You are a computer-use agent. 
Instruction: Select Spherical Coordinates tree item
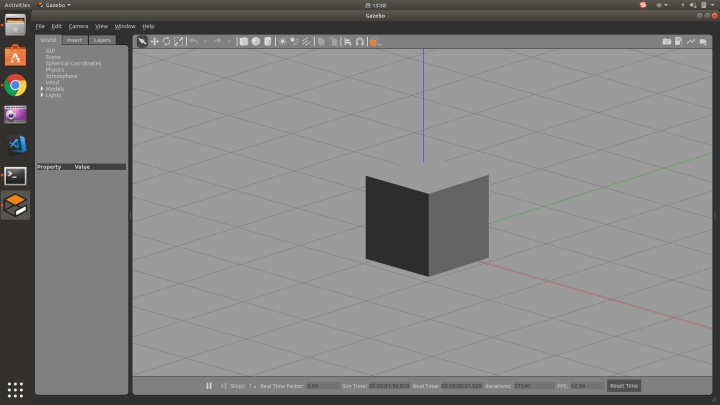tap(73, 63)
